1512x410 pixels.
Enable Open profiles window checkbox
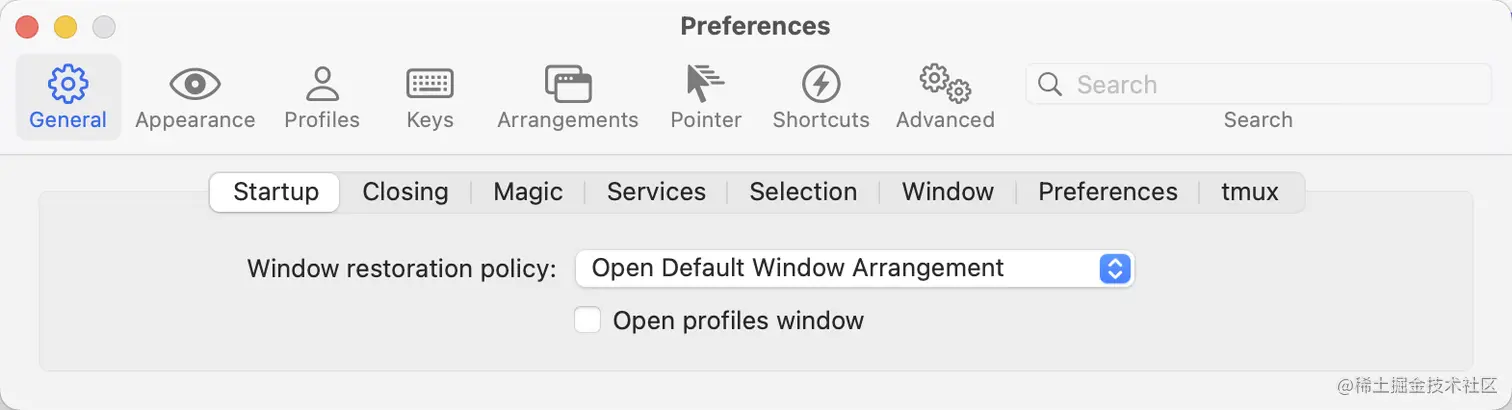pyautogui.click(x=588, y=321)
